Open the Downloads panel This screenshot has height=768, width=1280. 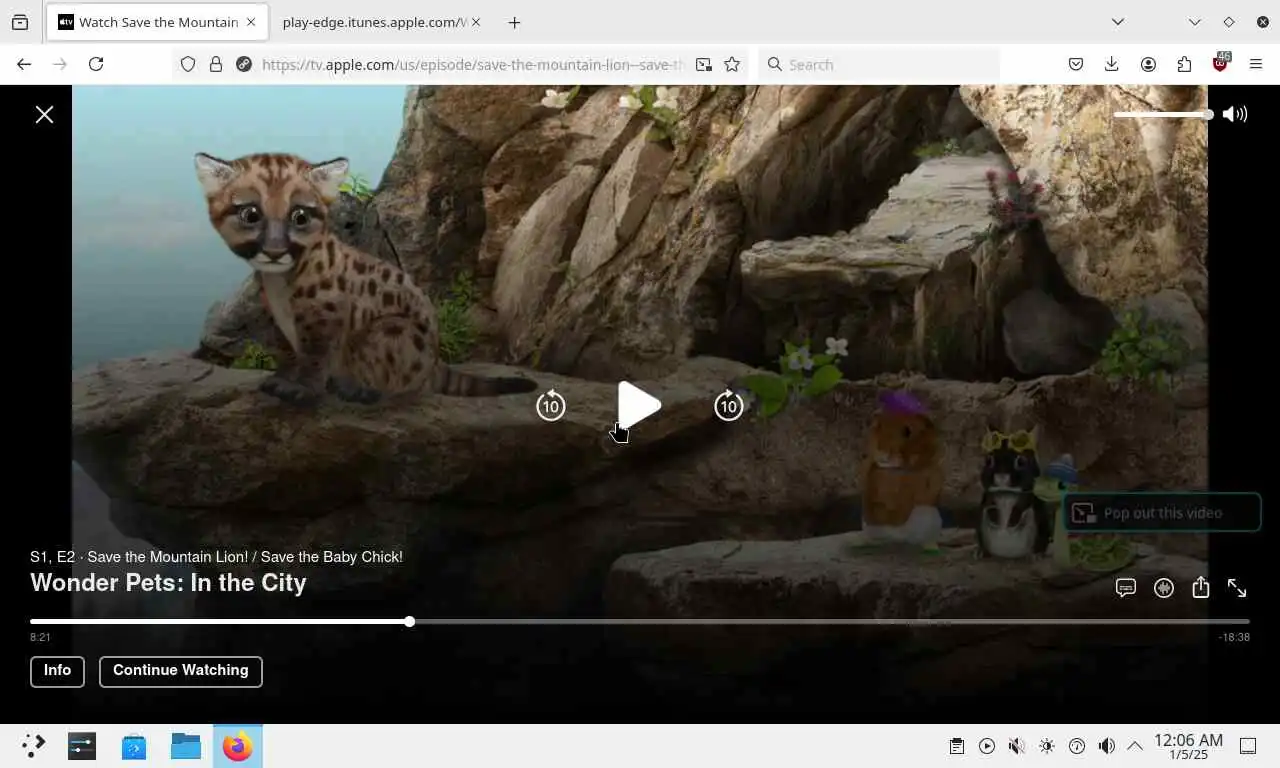1111,64
